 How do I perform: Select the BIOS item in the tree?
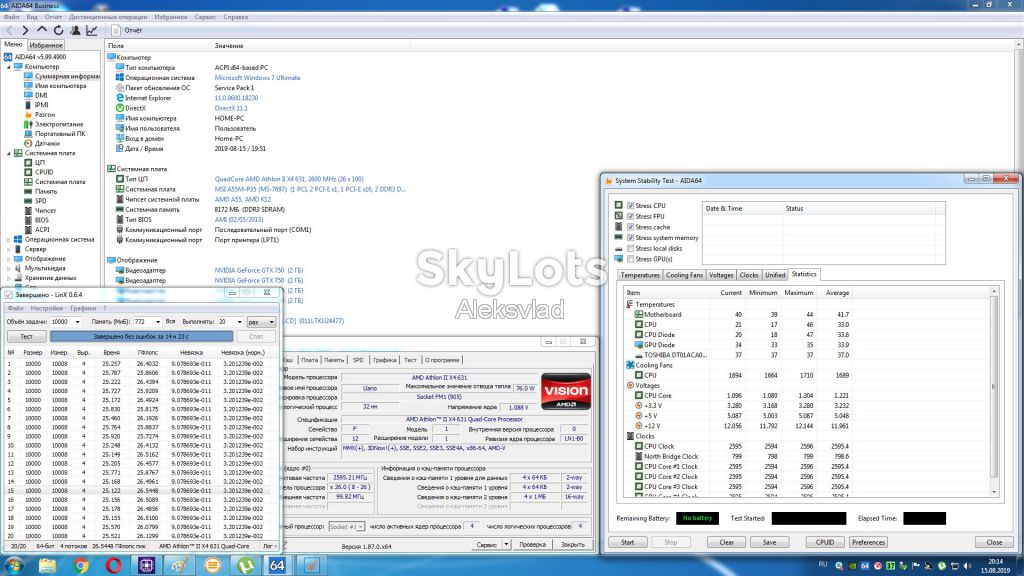tap(42, 220)
